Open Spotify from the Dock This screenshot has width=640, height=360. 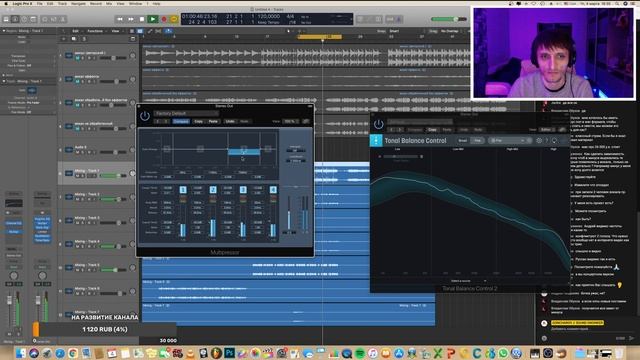pyautogui.click(x=360, y=353)
